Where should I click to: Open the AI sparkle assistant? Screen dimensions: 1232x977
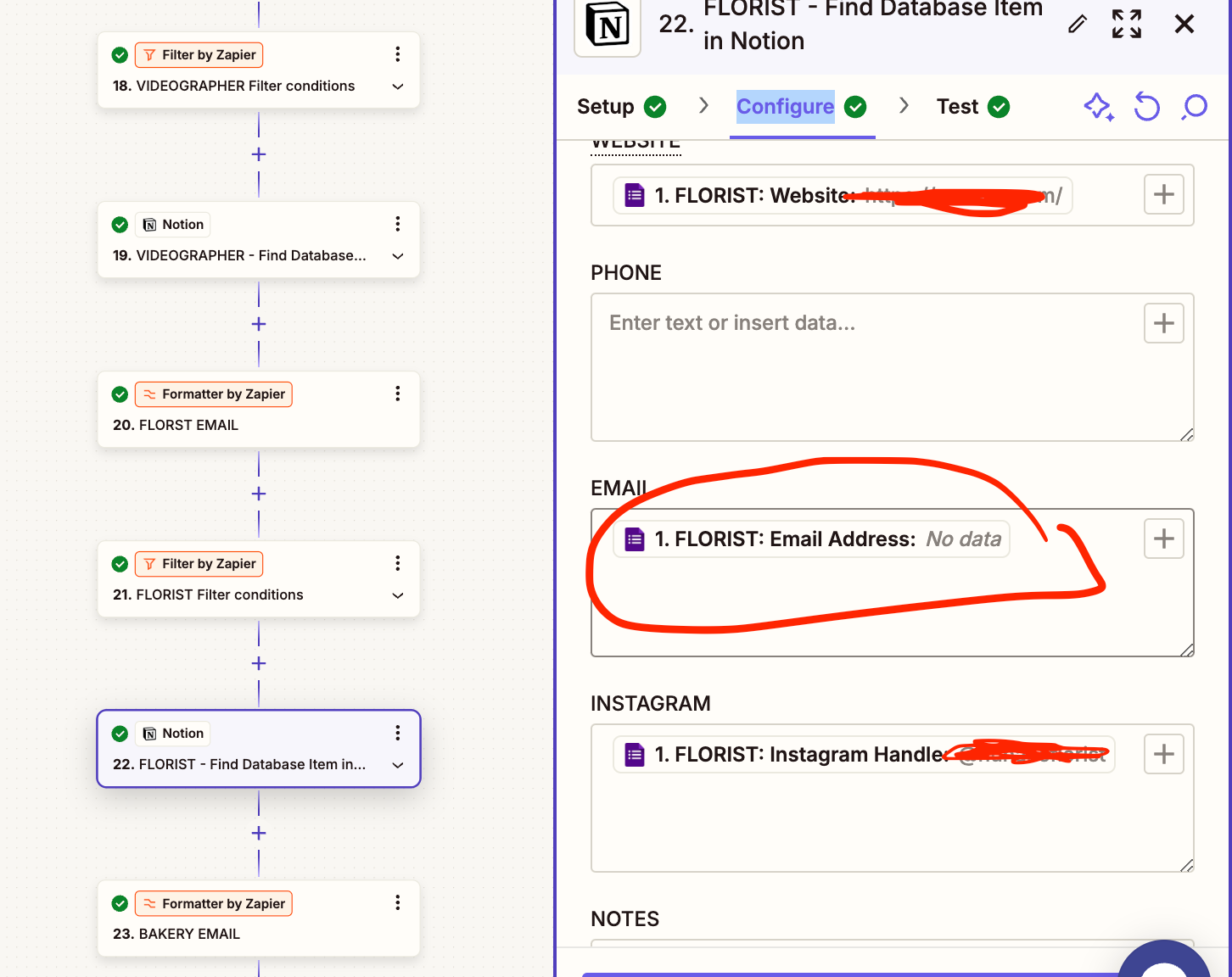pyautogui.click(x=1099, y=107)
